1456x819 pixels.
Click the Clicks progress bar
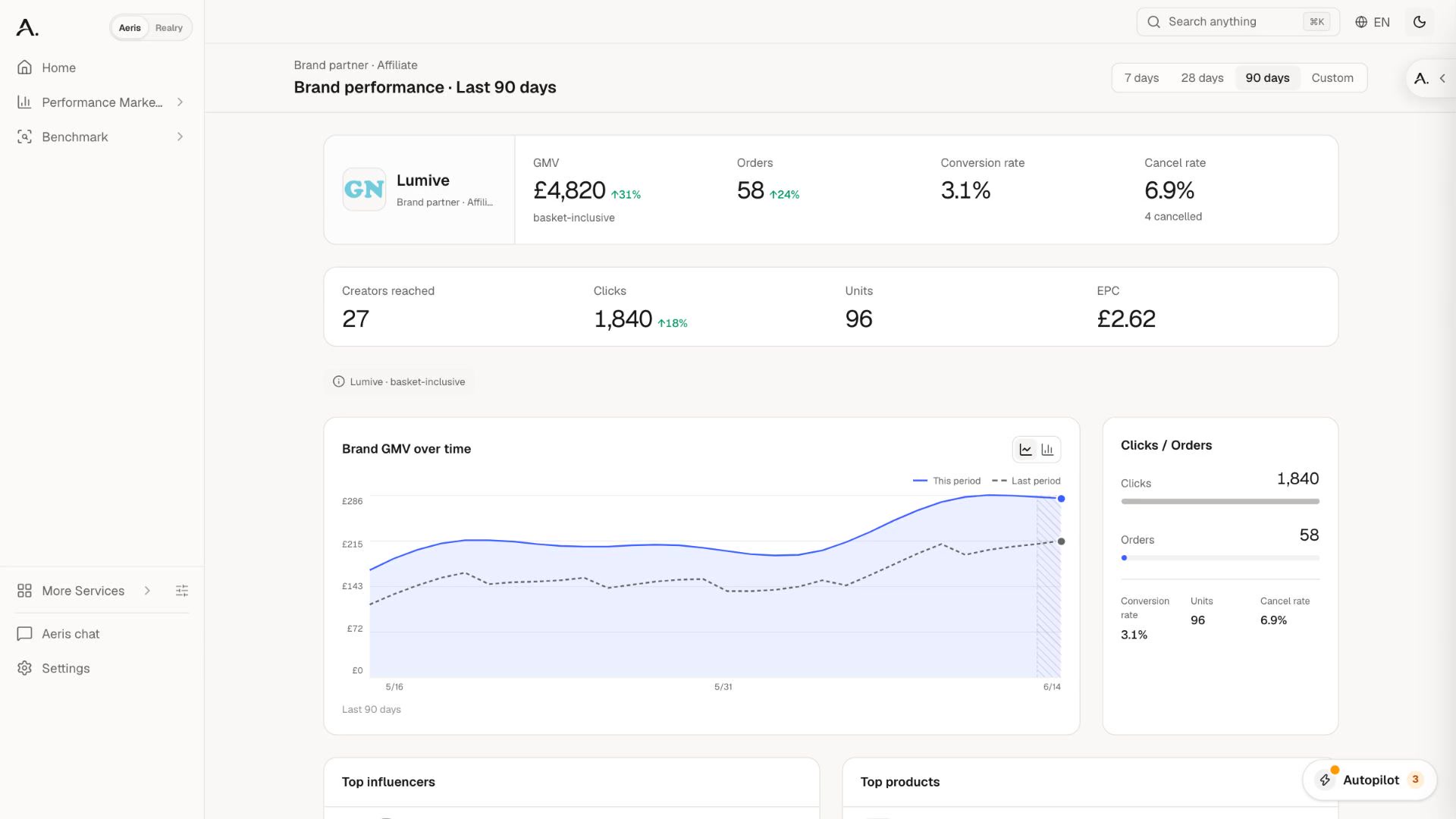coord(1220,501)
